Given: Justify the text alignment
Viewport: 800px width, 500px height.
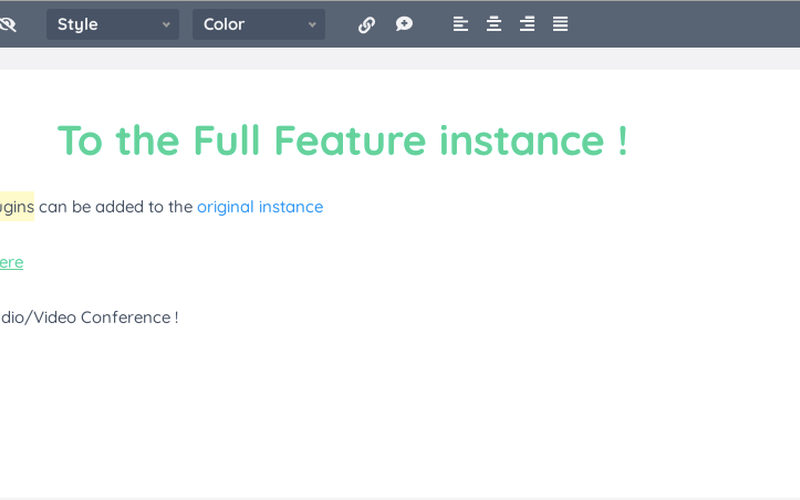Looking at the screenshot, I should [x=560, y=24].
